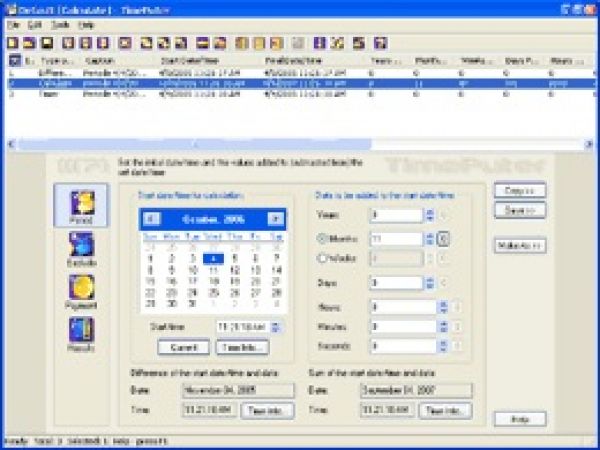Screen dimensions: 600x450
Task: Select the Weeks radio button
Action: pos(322,258)
